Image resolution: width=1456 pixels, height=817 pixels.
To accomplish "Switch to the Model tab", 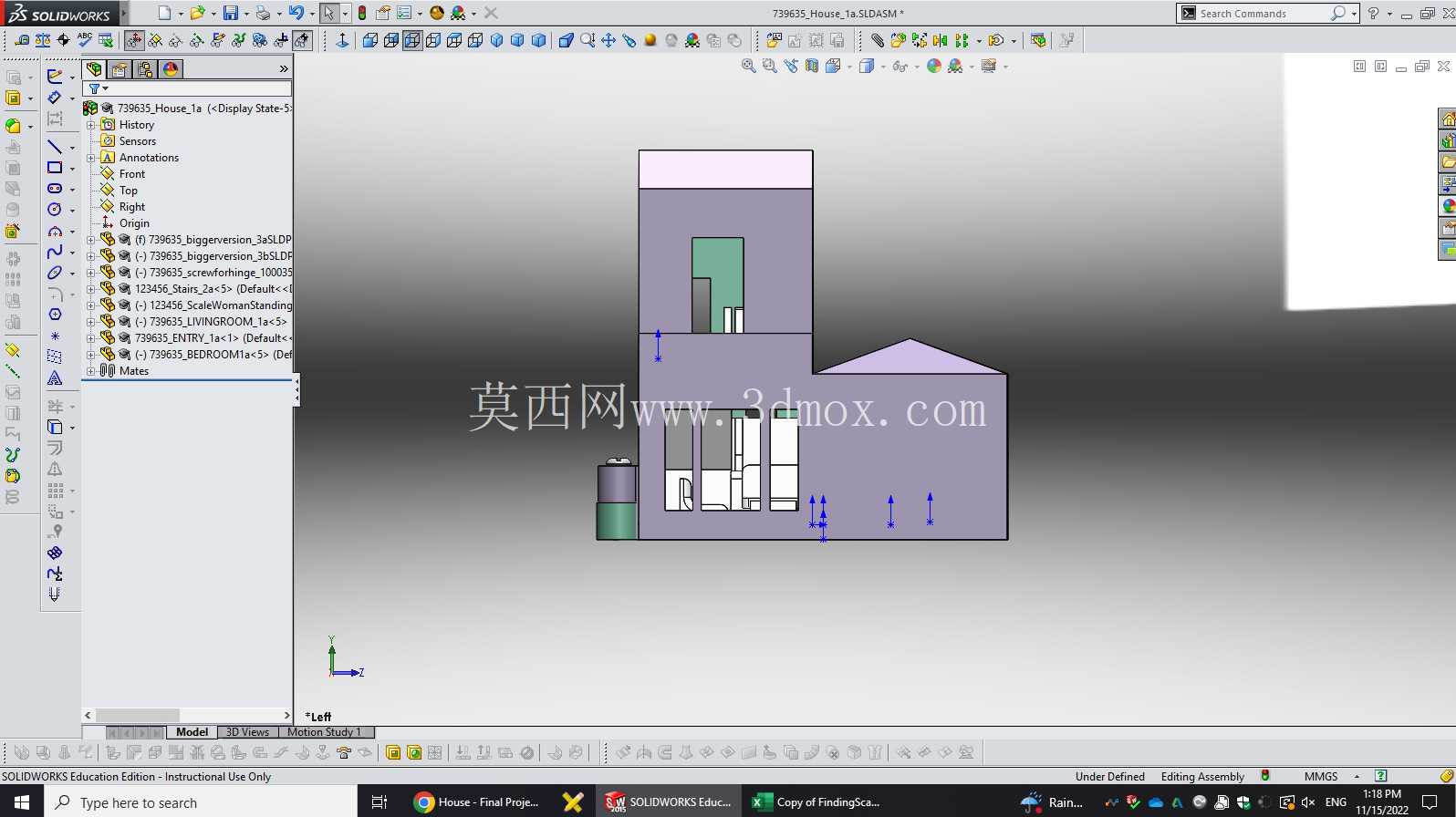I will (x=192, y=732).
